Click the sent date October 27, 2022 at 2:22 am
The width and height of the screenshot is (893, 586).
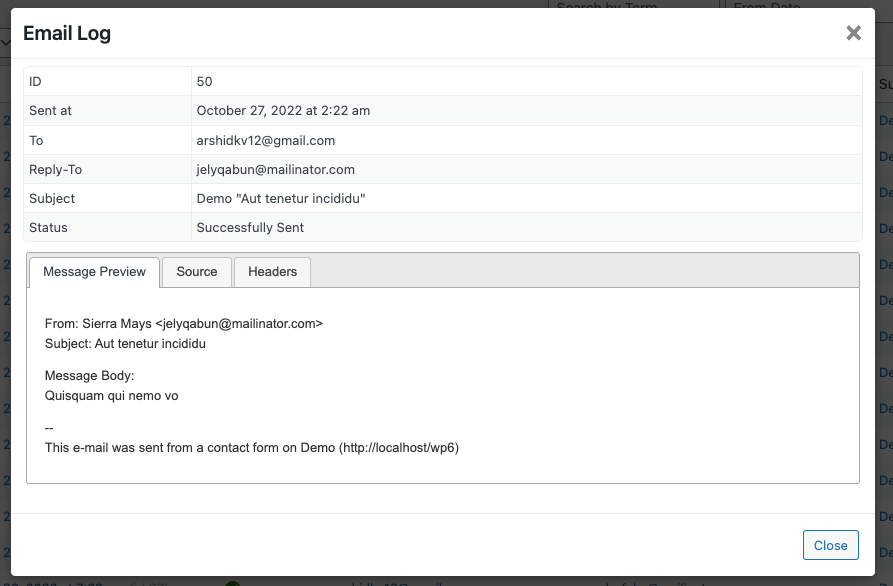click(x=283, y=110)
